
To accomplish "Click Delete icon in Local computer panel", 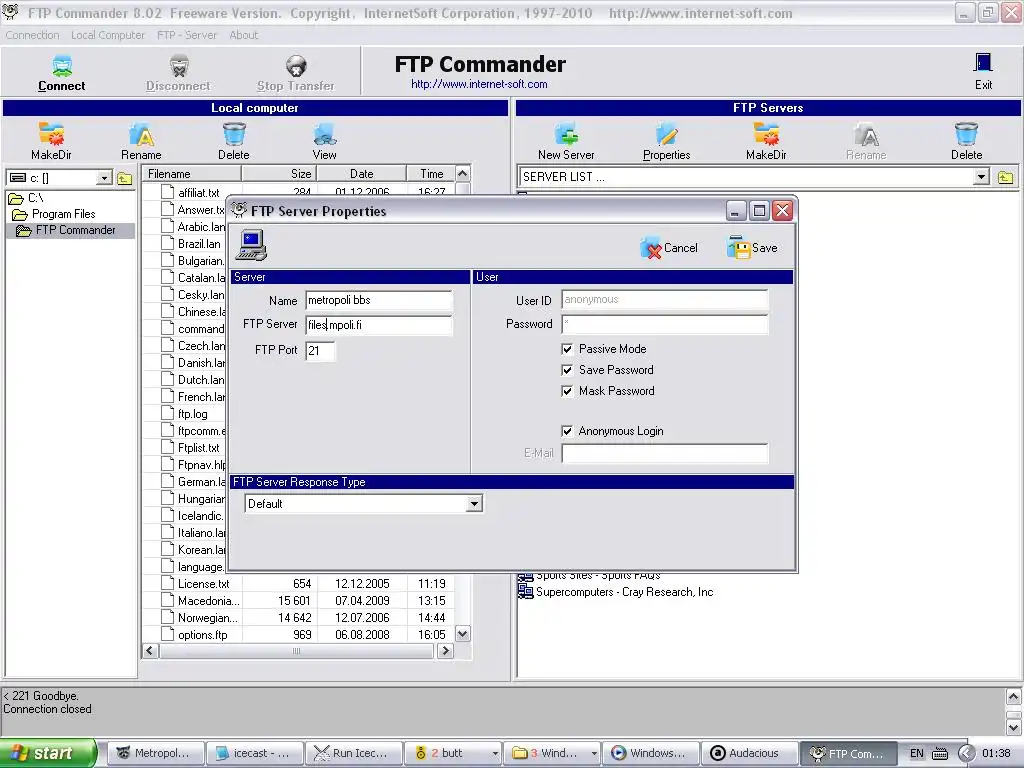I will click(x=234, y=135).
